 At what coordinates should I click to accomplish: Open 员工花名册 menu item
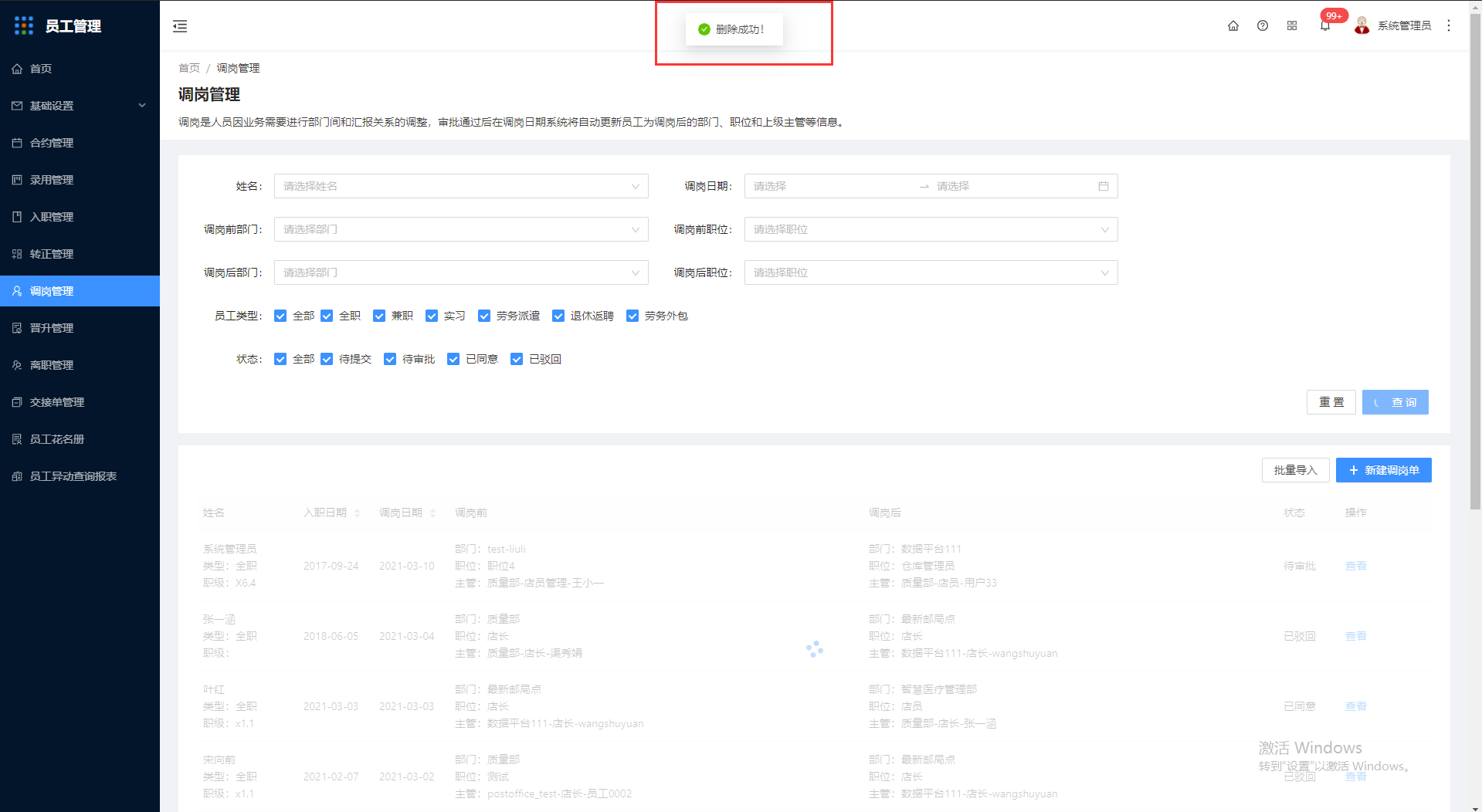point(80,439)
